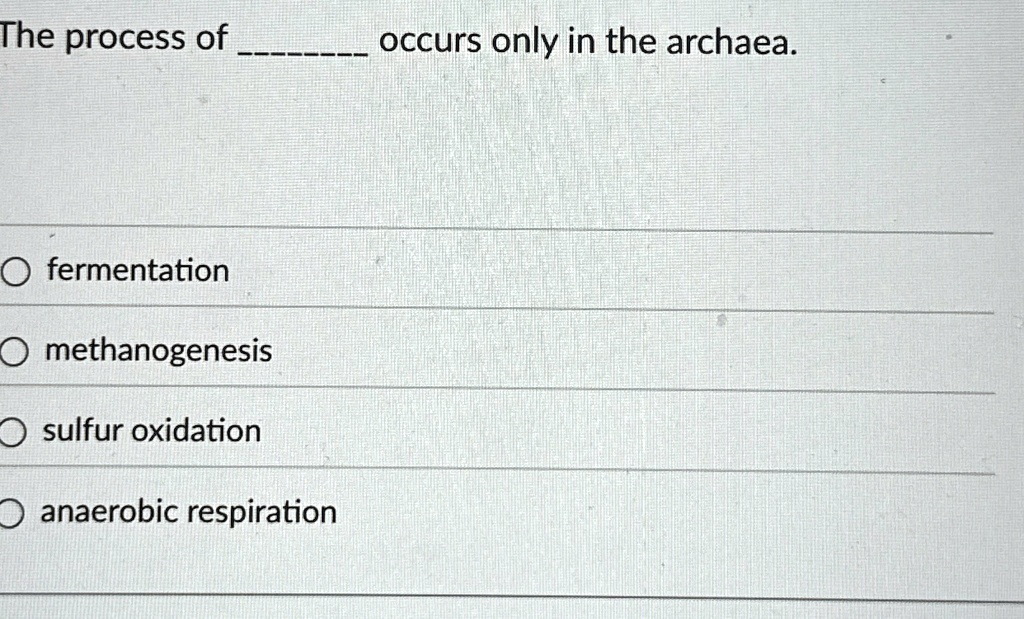Click the circle next to anaerobic respiration
This screenshot has width=1024, height=619.
click(x=12, y=512)
